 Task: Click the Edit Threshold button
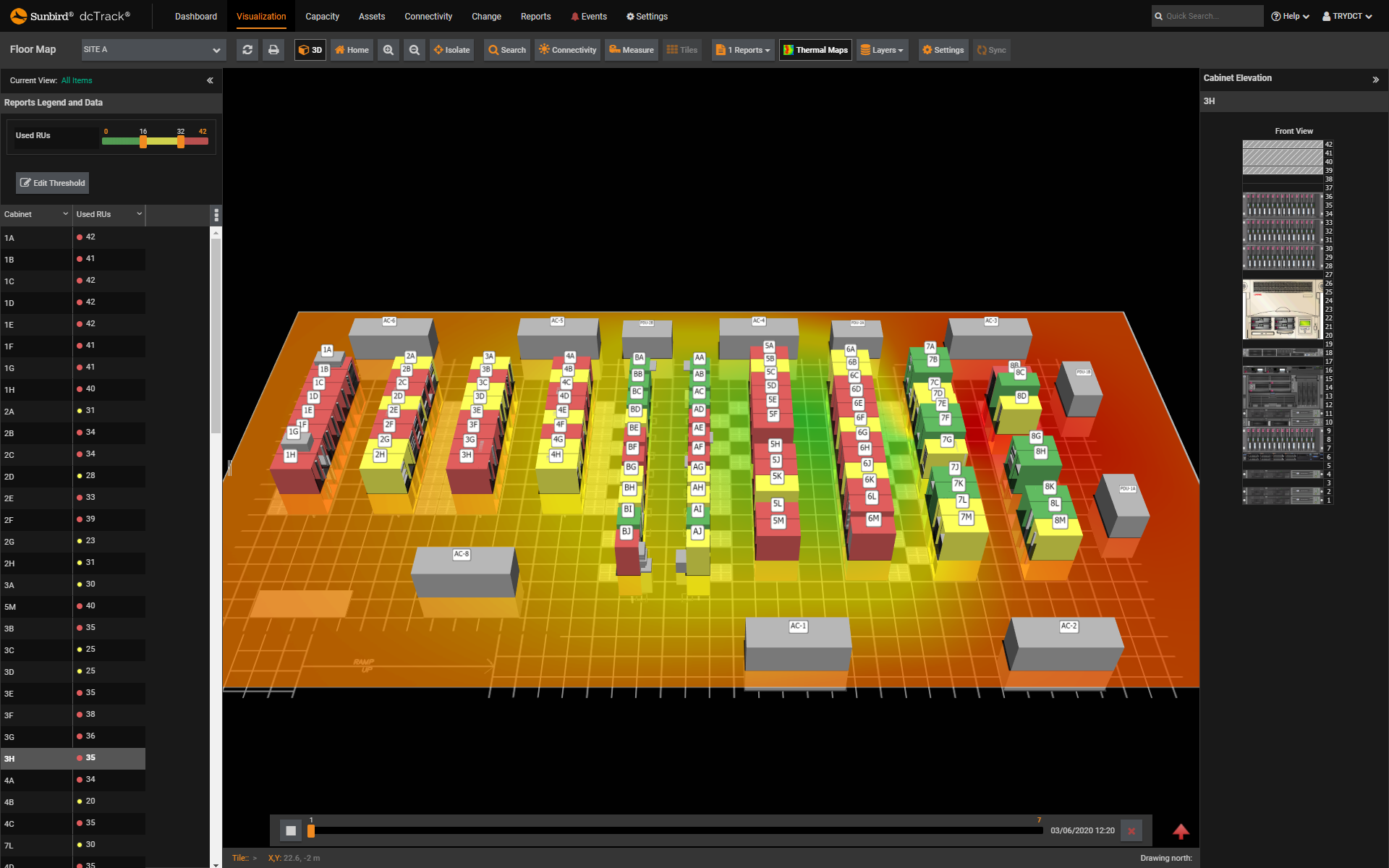(x=51, y=183)
